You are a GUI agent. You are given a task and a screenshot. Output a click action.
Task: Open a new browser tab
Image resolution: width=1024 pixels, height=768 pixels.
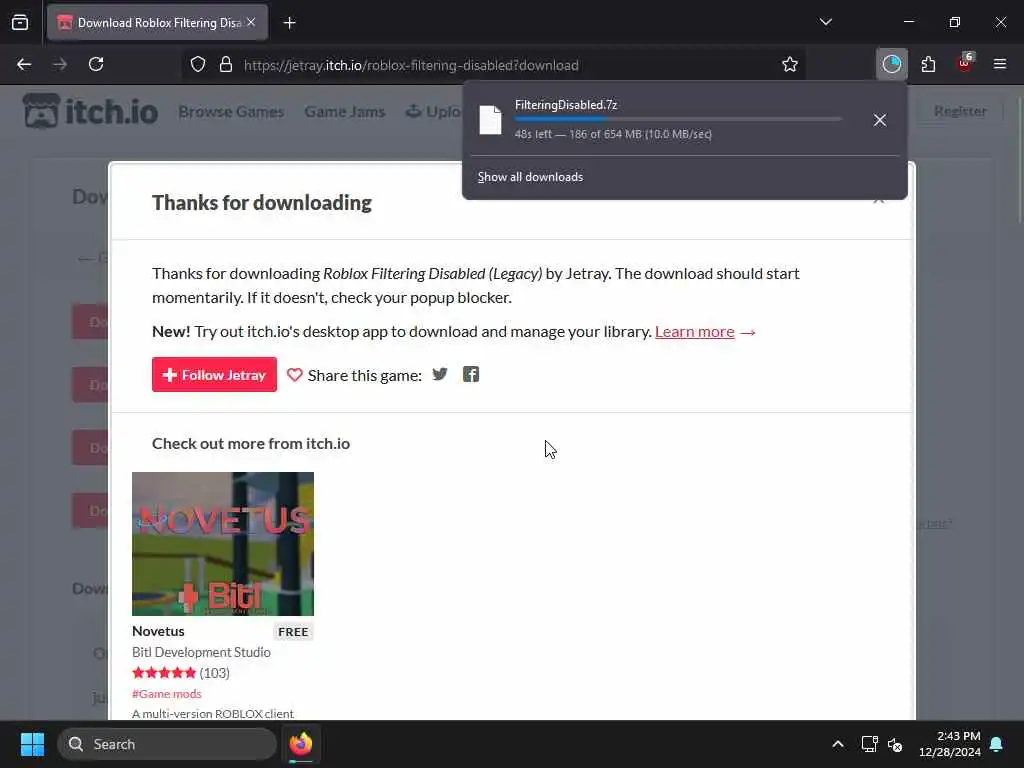pos(289,23)
